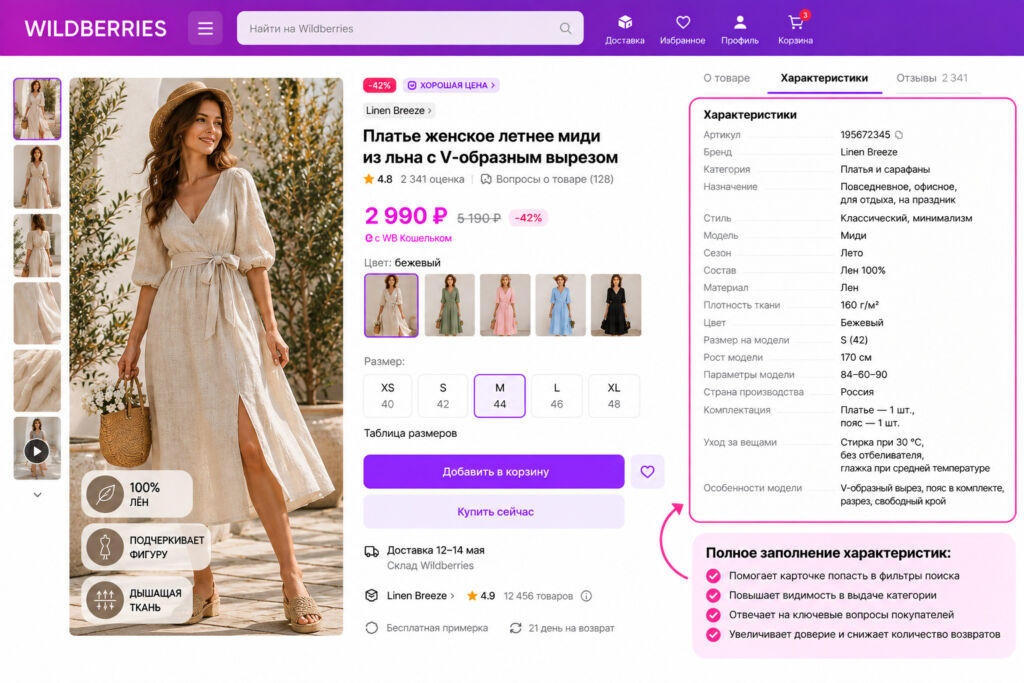1024x683 pixels.
Task: Open the Корзина cart icon
Action: (x=795, y=29)
